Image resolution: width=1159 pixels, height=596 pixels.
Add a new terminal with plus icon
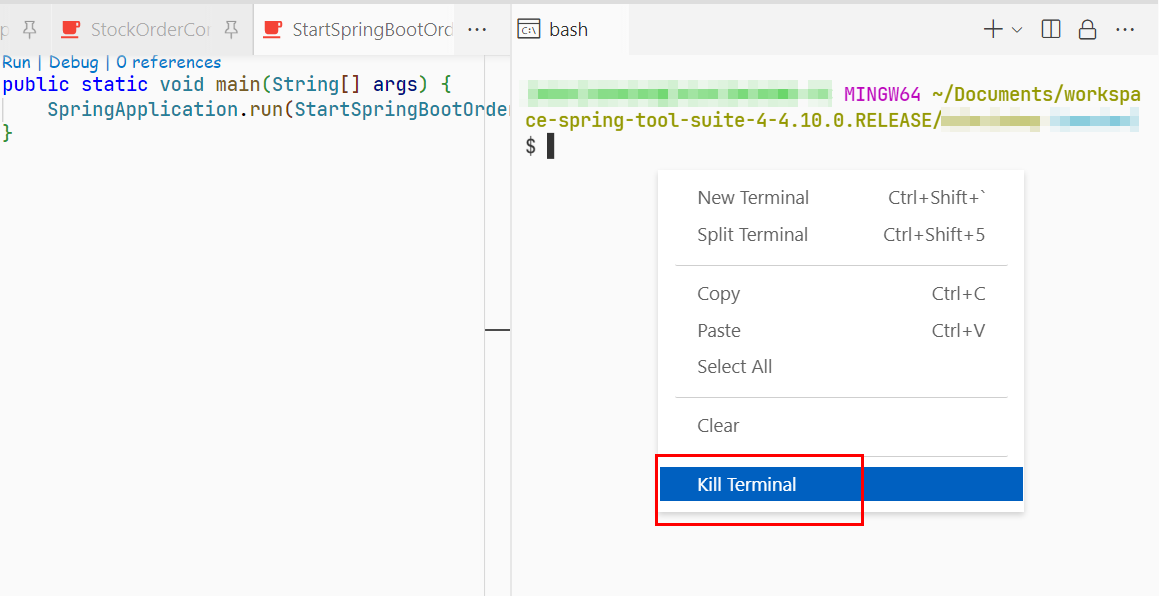pos(993,30)
